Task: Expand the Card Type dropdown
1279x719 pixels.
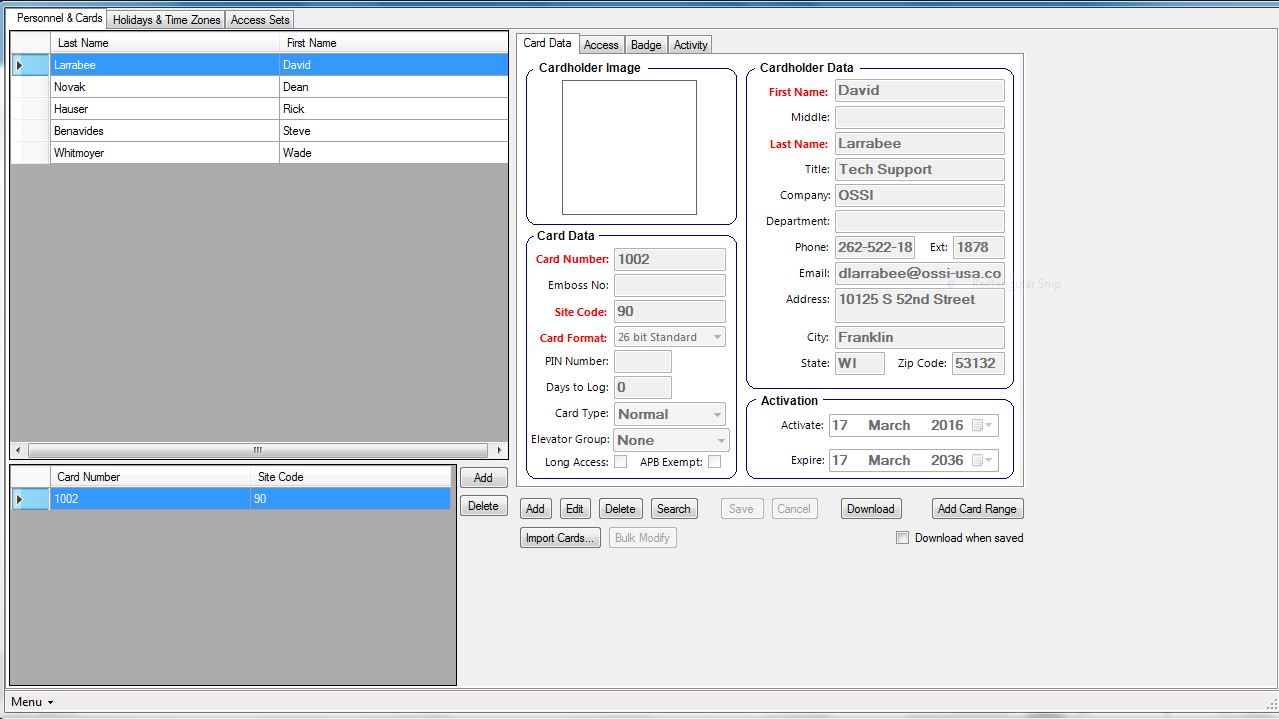Action: 717,414
